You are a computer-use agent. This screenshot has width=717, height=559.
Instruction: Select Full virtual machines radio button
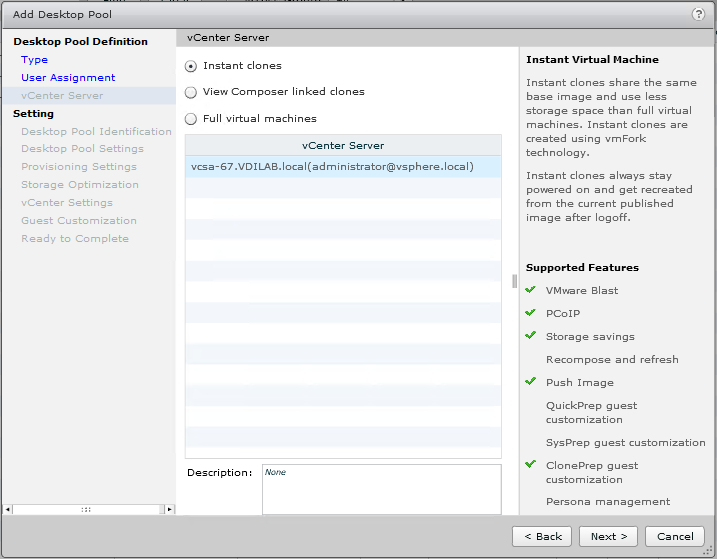point(191,119)
